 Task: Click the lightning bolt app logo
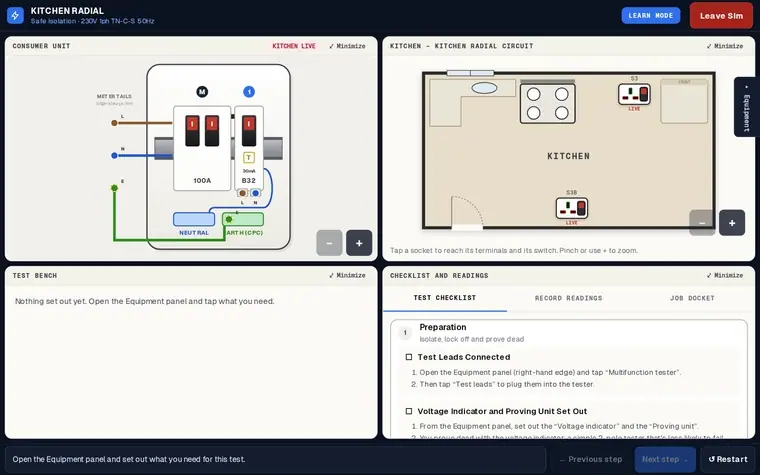click(15, 16)
